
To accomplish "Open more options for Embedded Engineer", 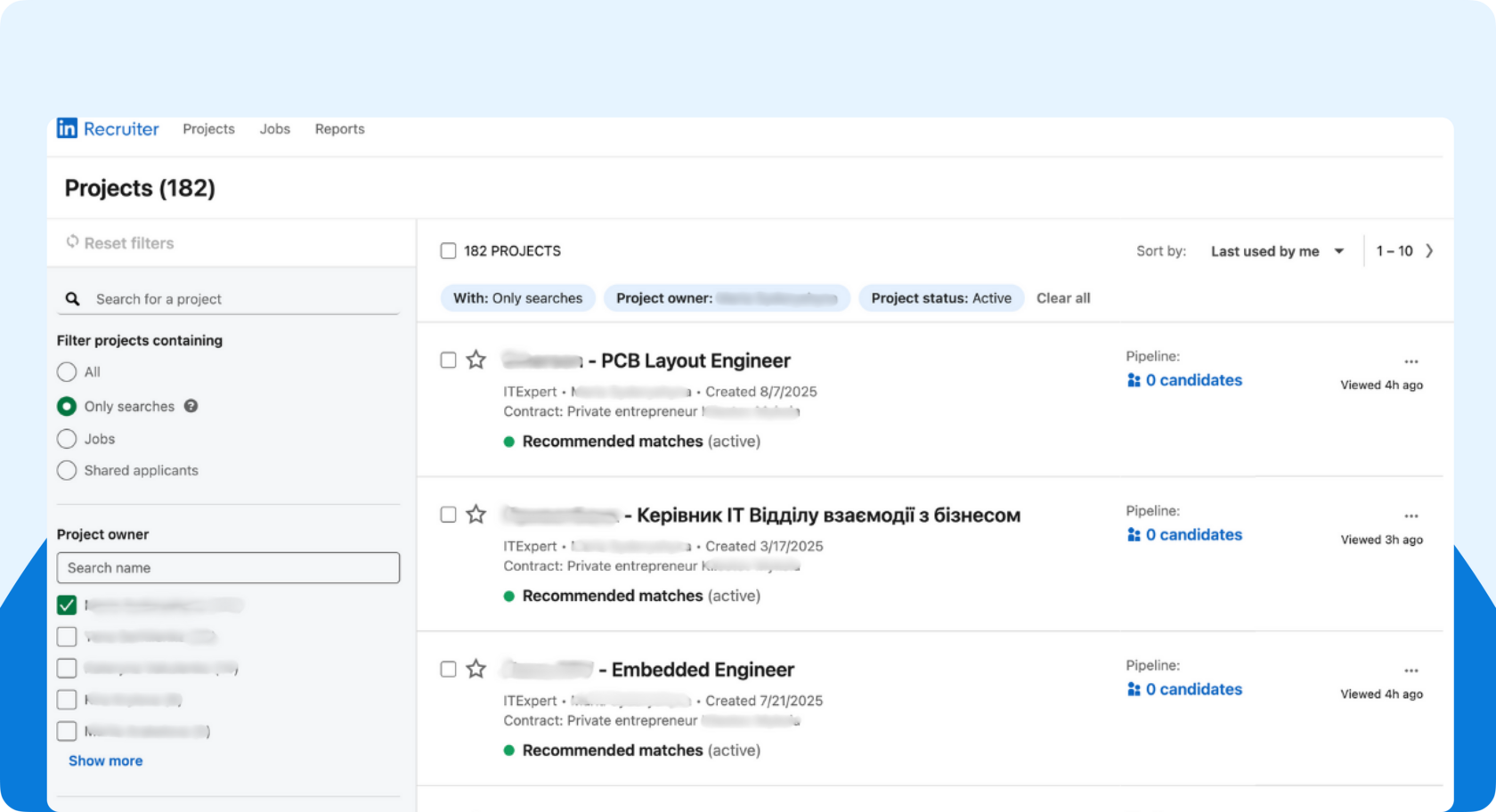I will pyautogui.click(x=1411, y=670).
